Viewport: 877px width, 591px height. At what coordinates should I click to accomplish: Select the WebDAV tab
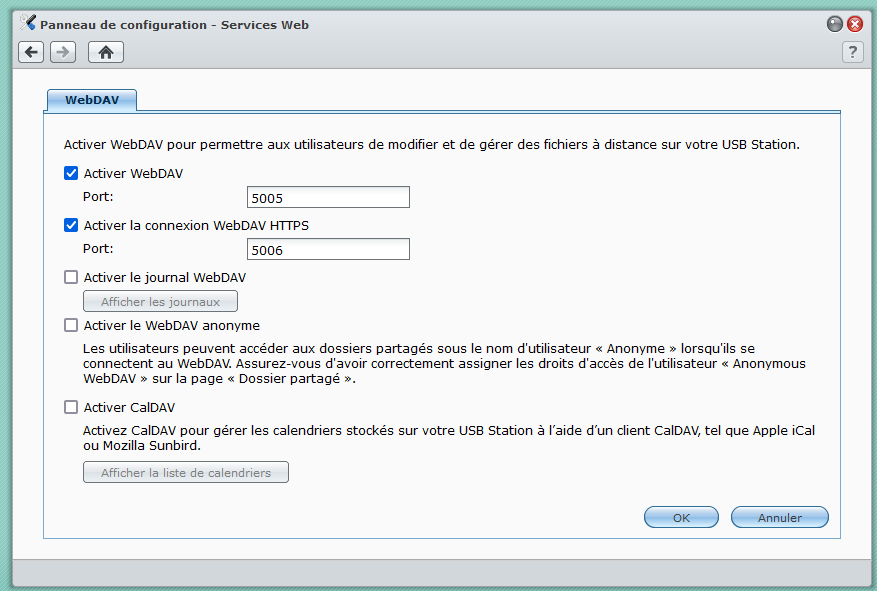[x=91, y=100]
